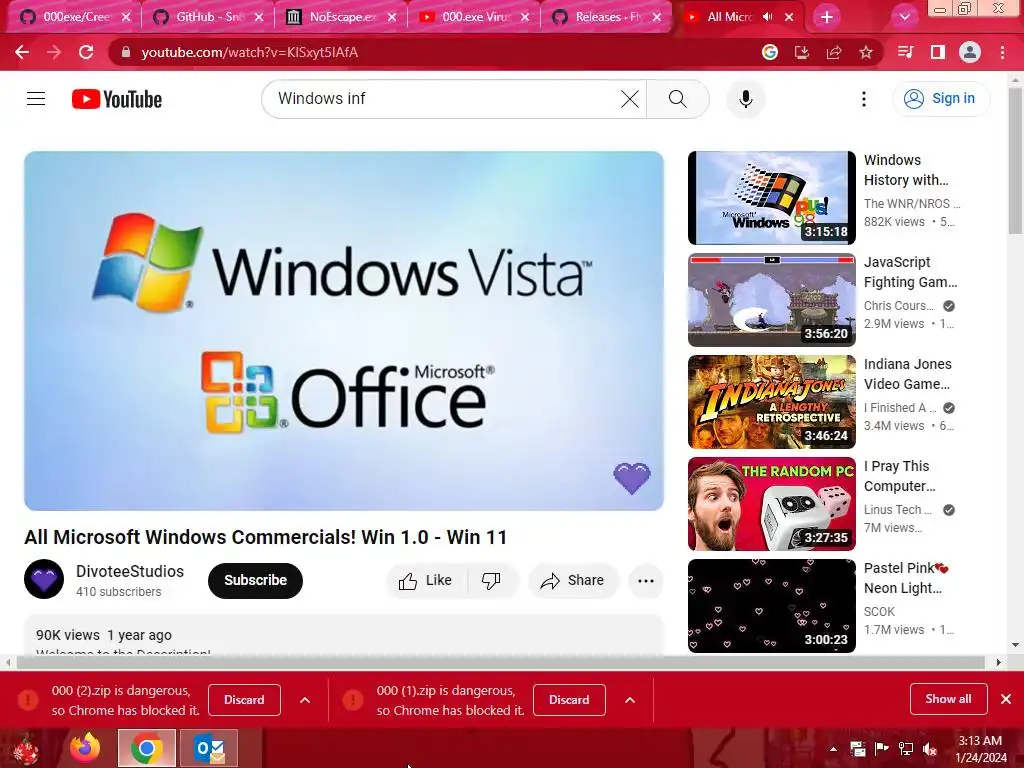The width and height of the screenshot is (1024, 768).
Task: Mute the tab audio speaker icon
Action: (767, 17)
